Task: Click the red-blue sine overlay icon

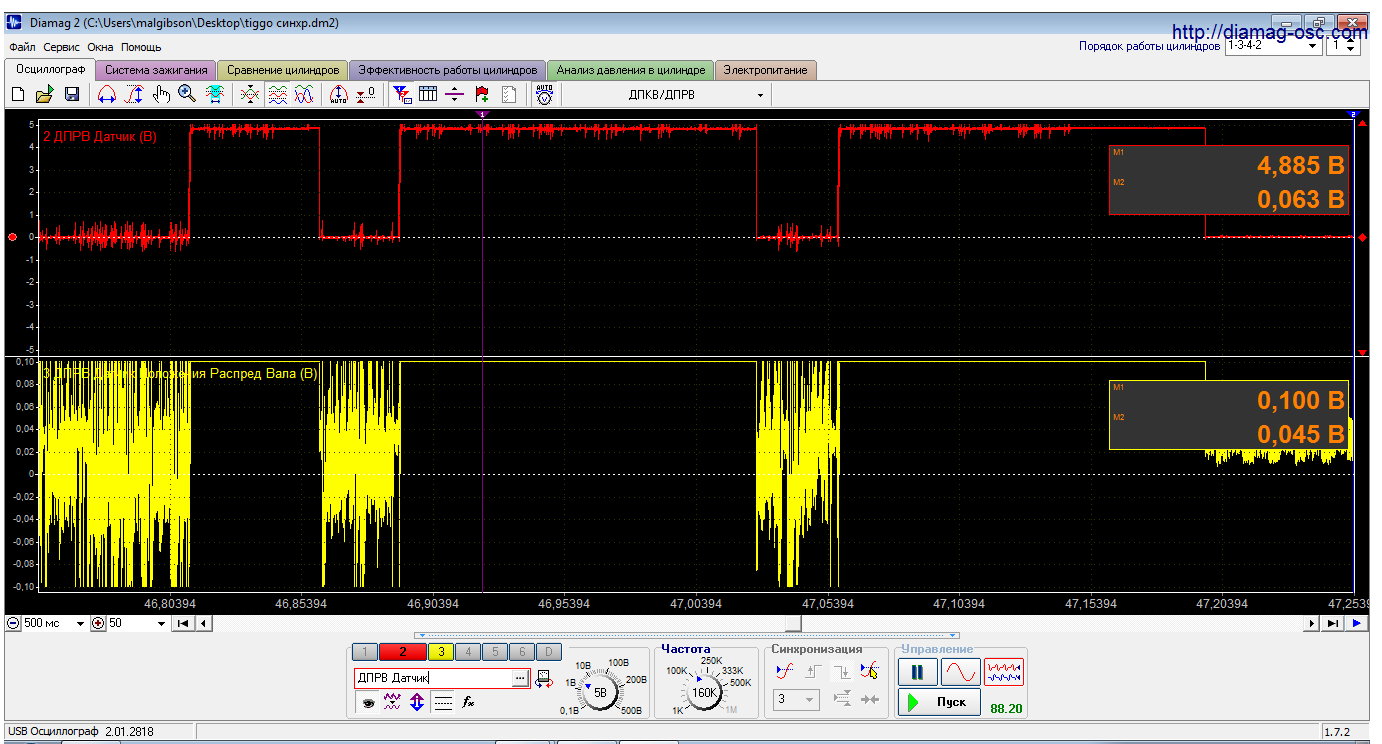Action: 304,94
